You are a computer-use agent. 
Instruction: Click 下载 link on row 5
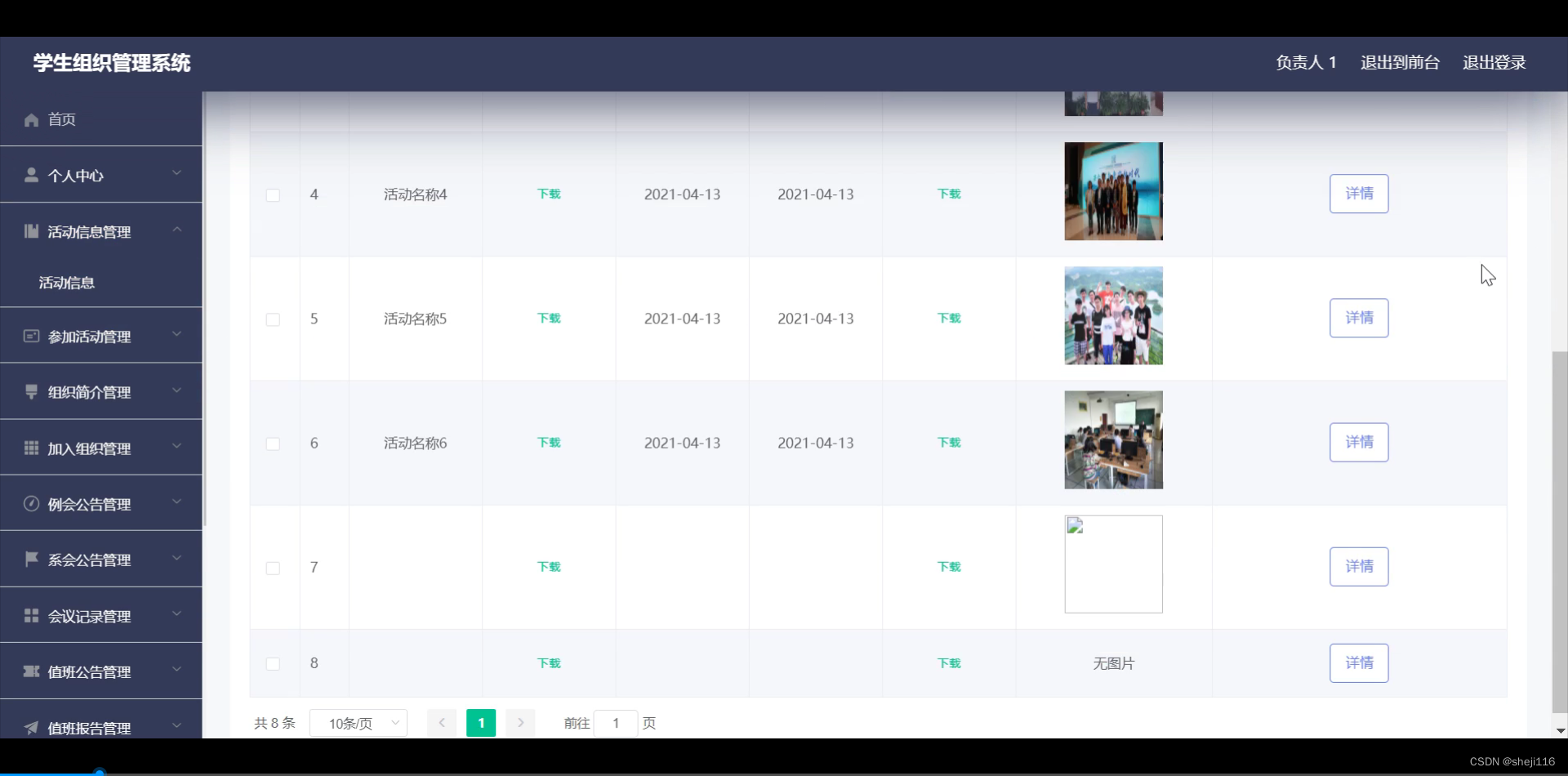coord(549,318)
